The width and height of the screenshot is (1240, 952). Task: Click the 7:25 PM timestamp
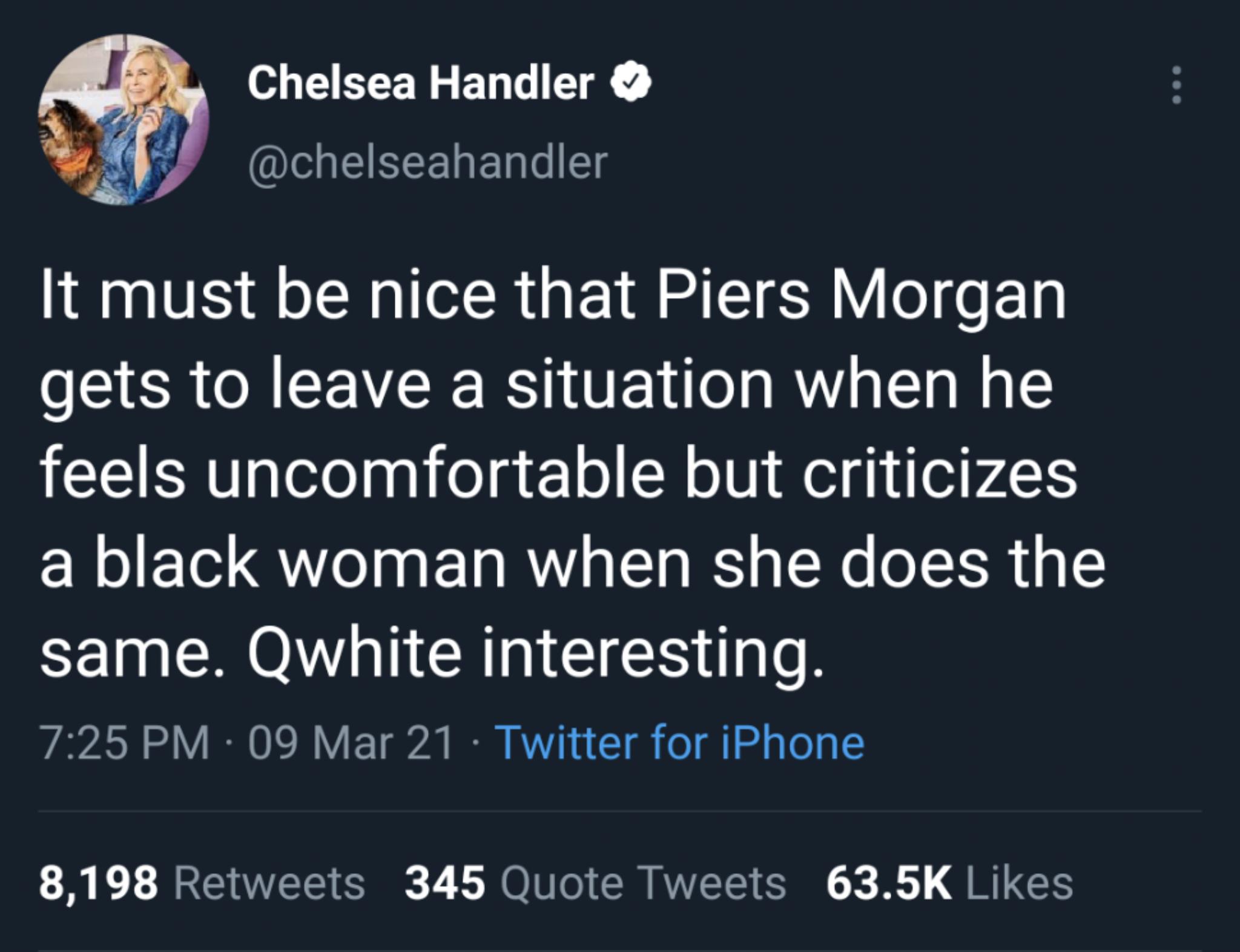[x=124, y=742]
